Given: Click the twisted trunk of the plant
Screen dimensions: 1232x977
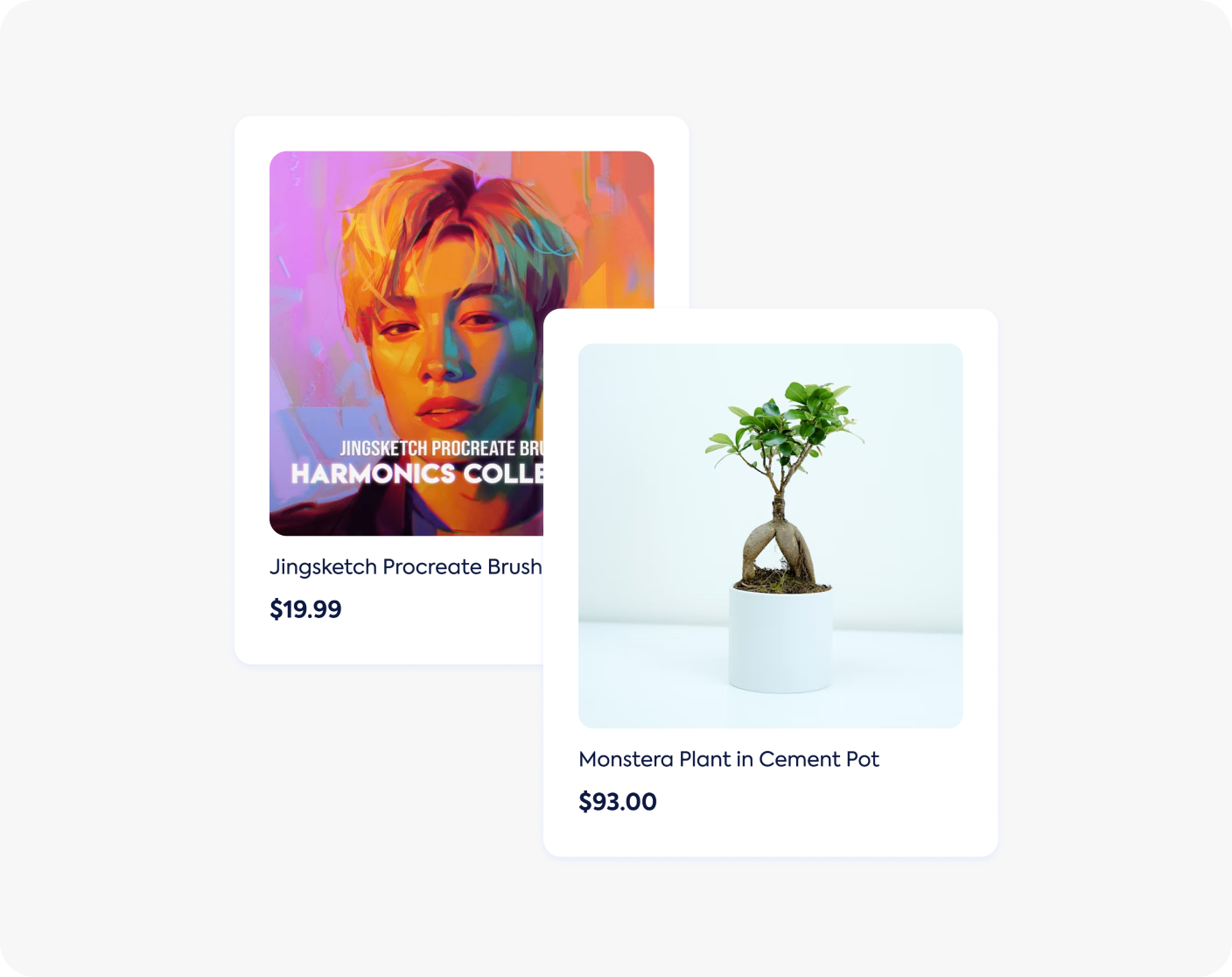Looking at the screenshot, I should coord(778,543).
